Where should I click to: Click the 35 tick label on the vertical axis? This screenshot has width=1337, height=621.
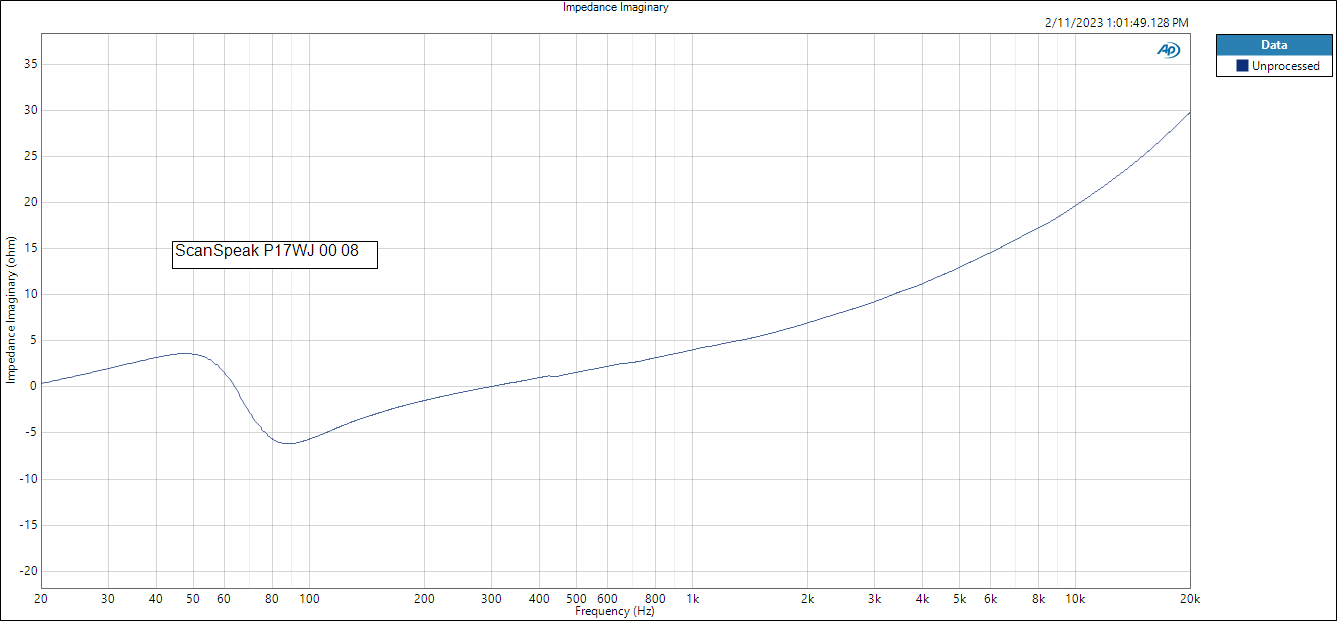click(x=30, y=64)
